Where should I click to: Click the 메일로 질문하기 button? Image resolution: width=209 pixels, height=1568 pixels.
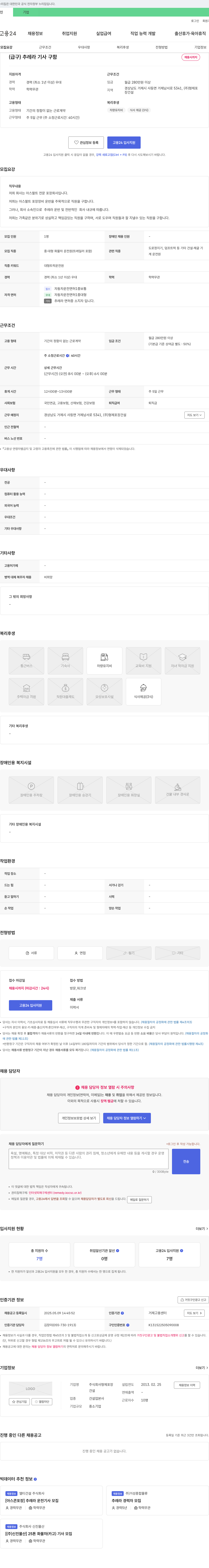coord(140,1200)
